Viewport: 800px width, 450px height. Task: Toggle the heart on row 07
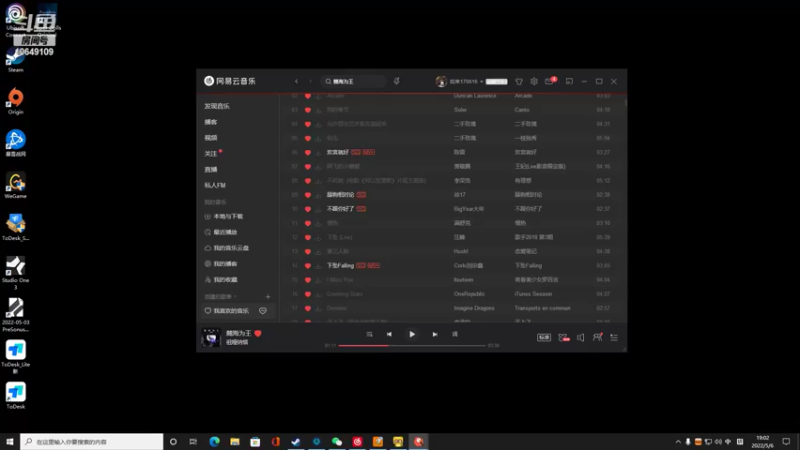click(308, 166)
